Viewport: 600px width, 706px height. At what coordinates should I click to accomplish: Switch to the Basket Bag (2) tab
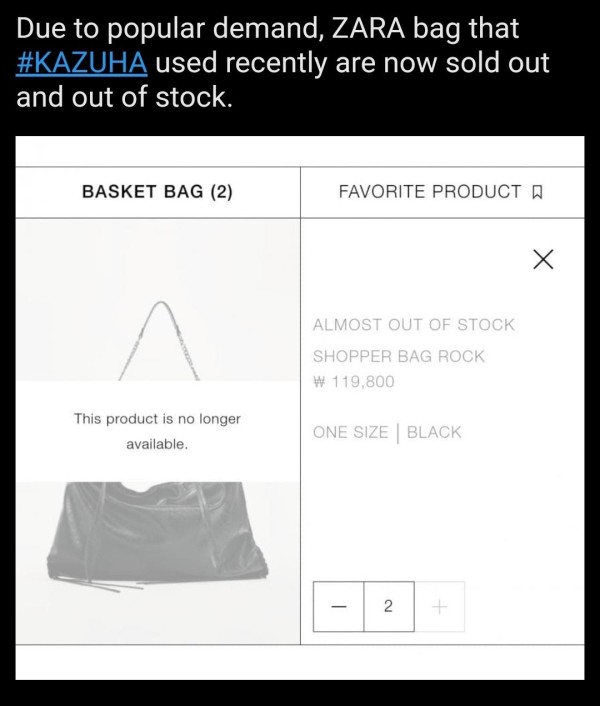158,192
